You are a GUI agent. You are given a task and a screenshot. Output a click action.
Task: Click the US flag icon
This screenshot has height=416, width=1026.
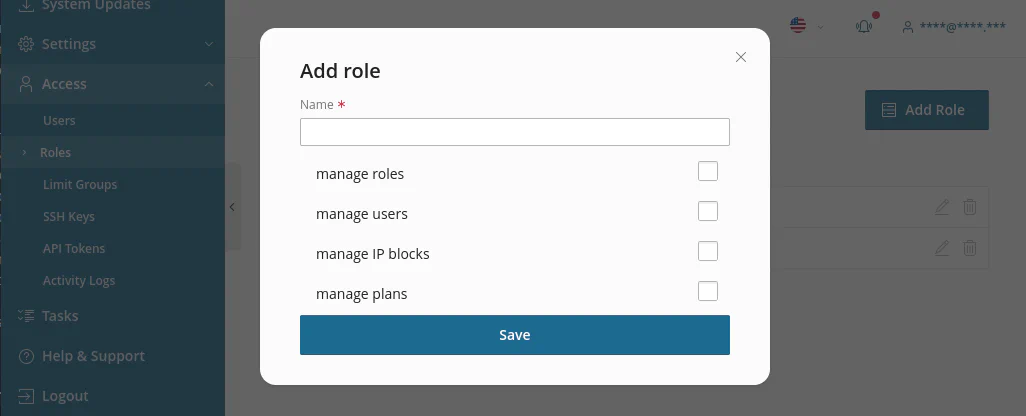[798, 26]
